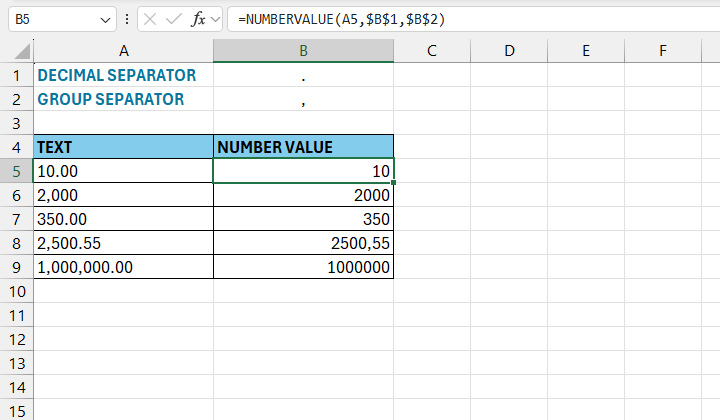Click the Cancel X icon in formula bar
This screenshot has height=420, width=720.
tap(150, 19)
